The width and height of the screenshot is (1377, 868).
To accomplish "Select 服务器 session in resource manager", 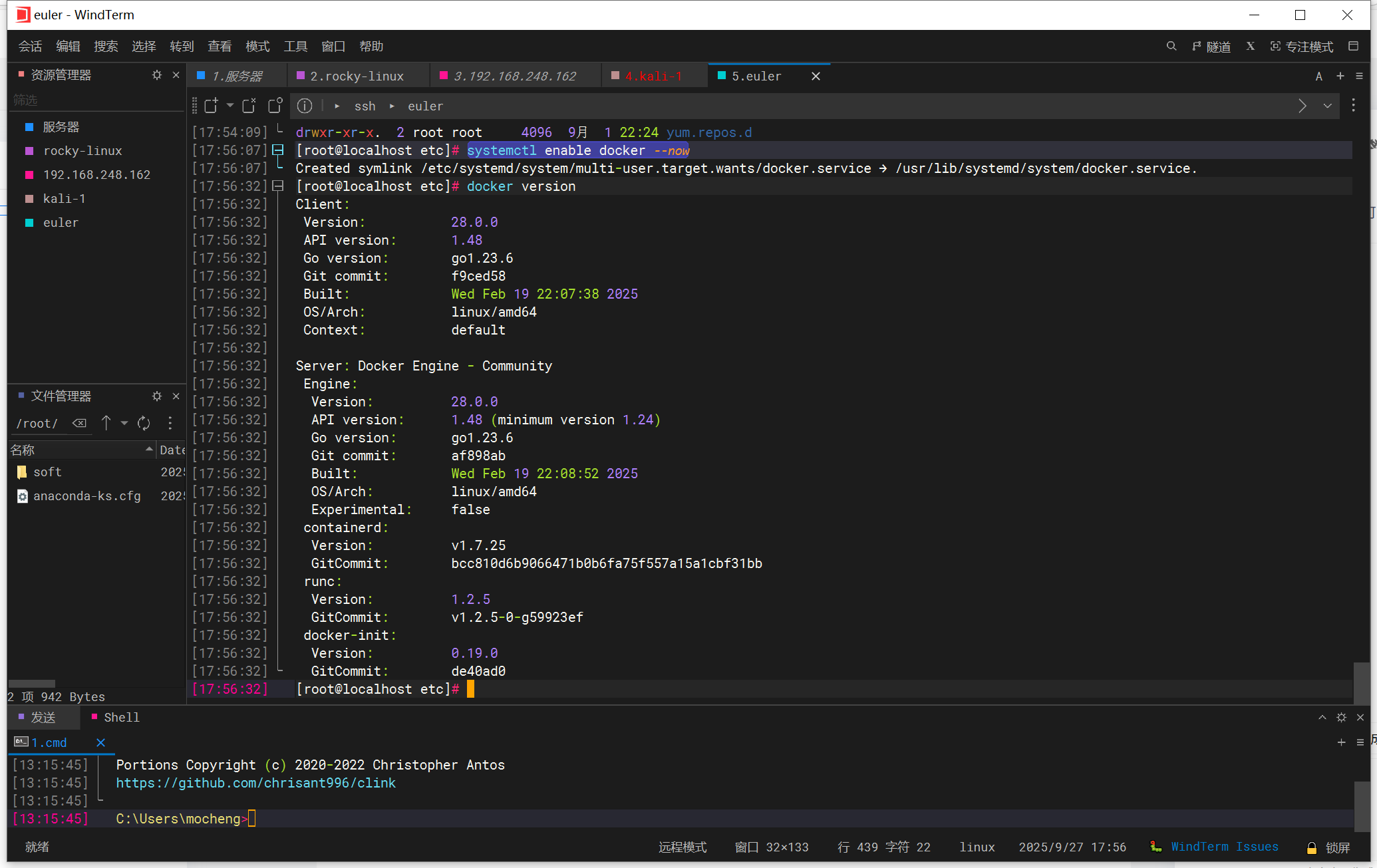I will click(96, 126).
